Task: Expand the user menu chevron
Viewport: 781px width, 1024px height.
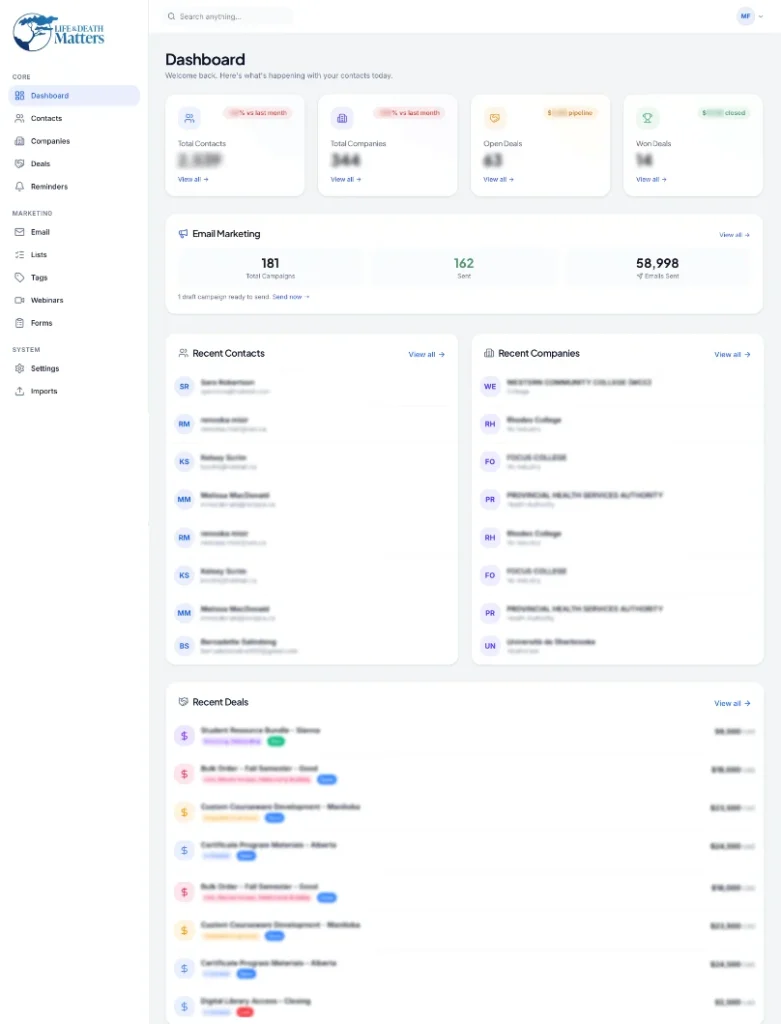Action: point(761,16)
